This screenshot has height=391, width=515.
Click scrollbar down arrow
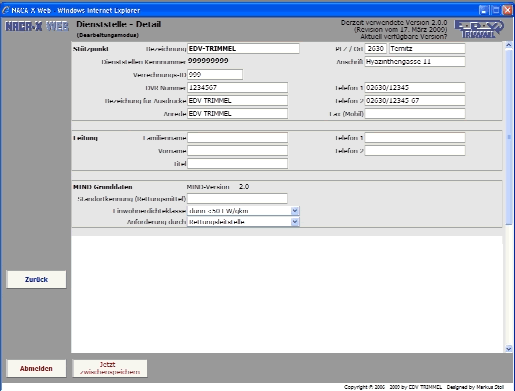(509, 349)
